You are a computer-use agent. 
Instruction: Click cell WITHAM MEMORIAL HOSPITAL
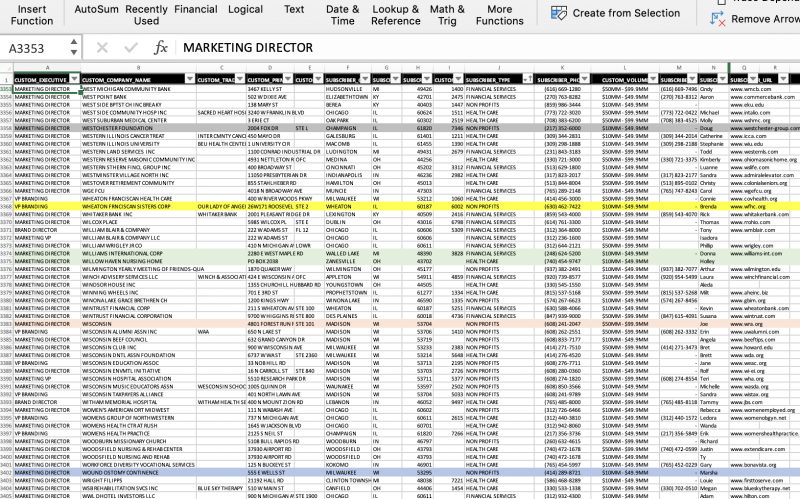click(138, 402)
